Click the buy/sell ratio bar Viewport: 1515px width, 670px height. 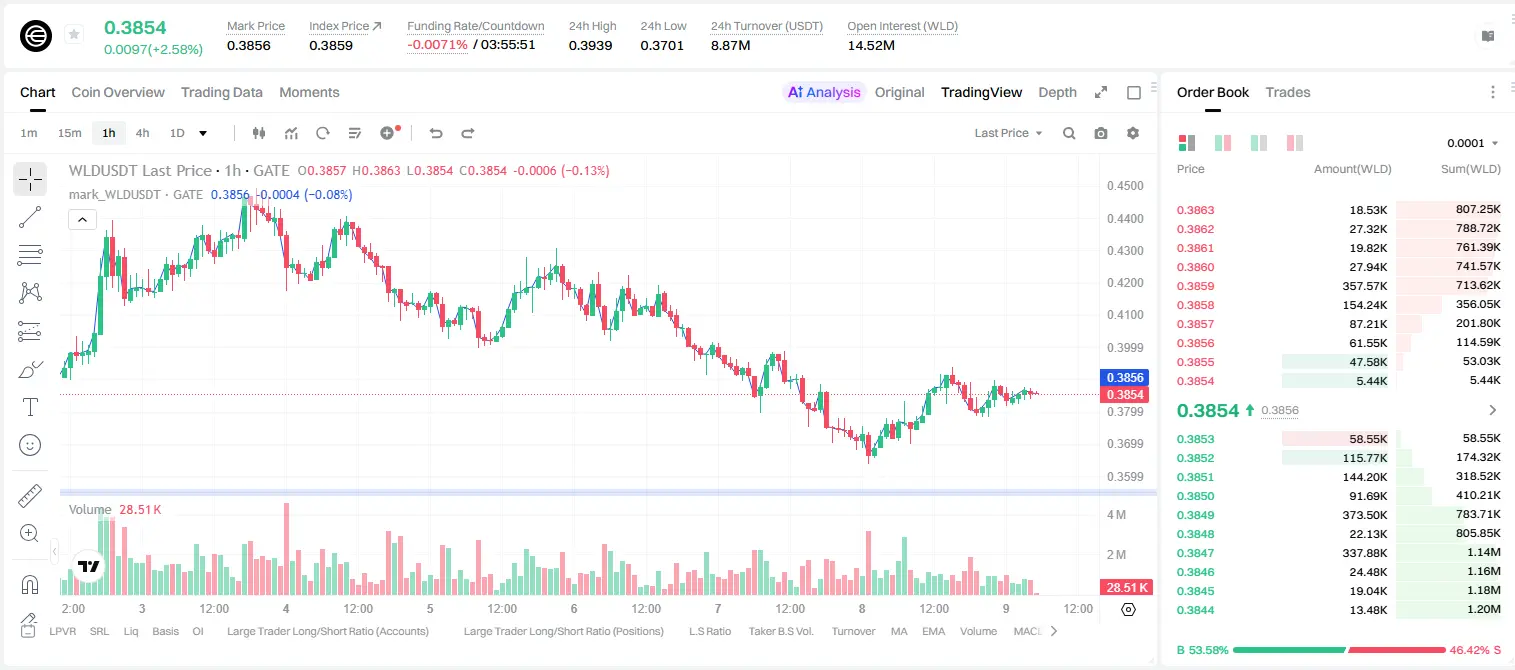point(1340,650)
